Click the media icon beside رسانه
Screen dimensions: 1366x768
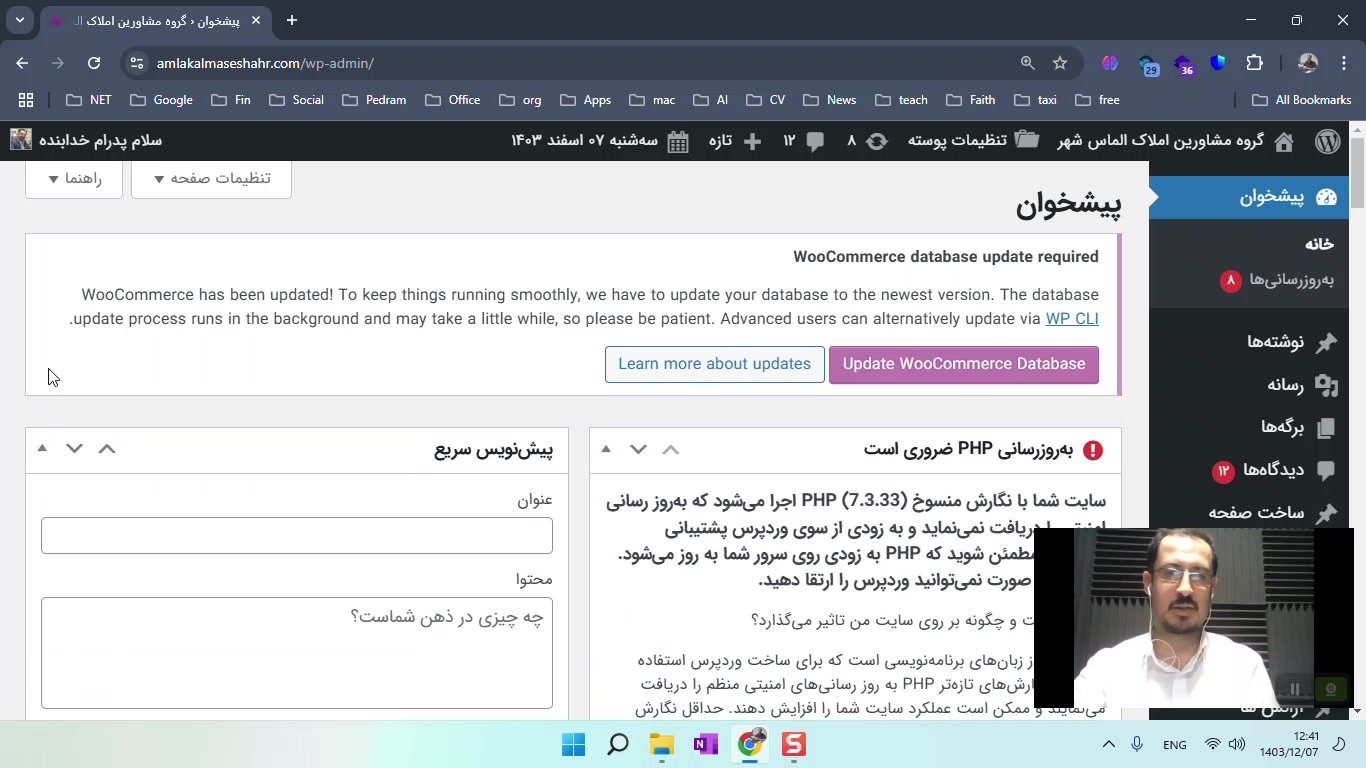point(1327,385)
